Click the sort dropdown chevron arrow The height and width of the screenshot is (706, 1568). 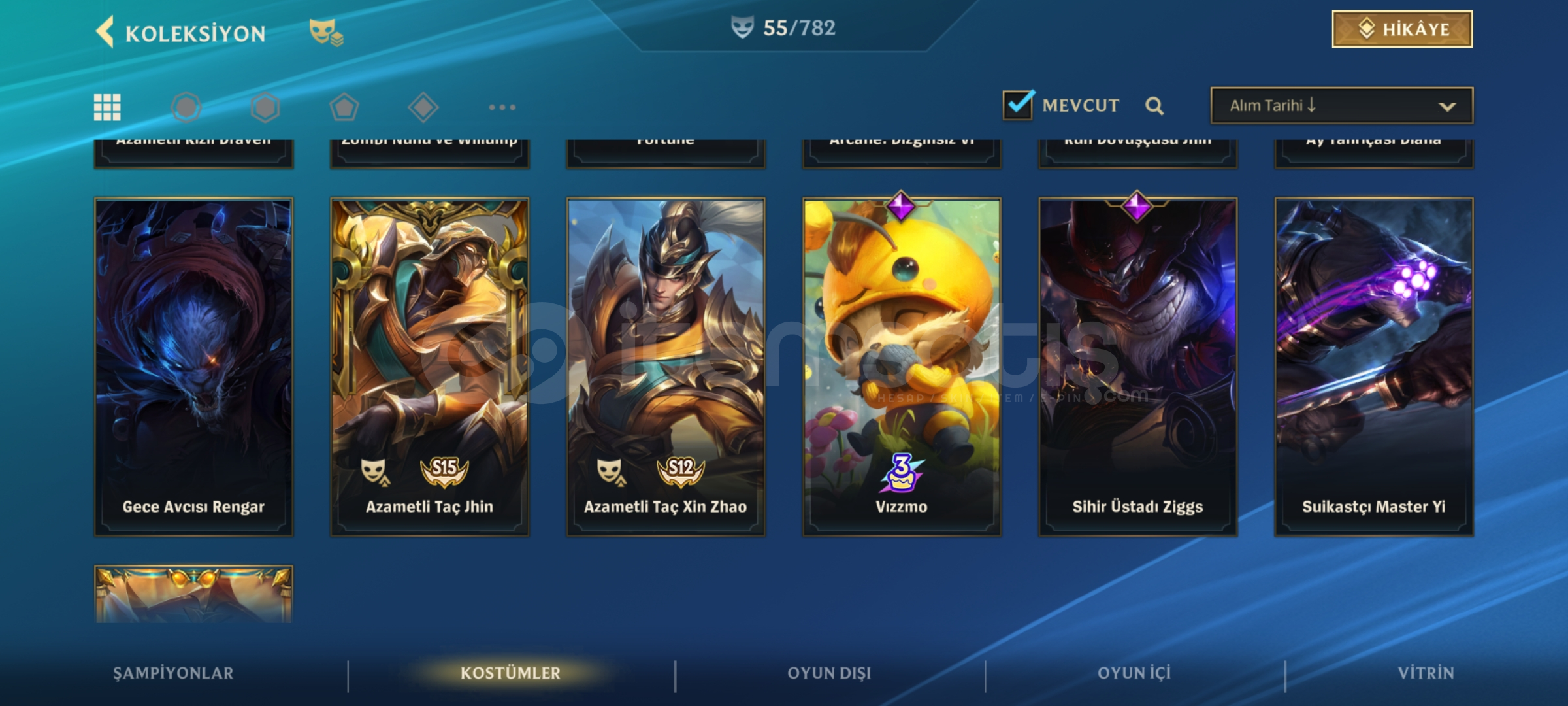coord(1447,107)
